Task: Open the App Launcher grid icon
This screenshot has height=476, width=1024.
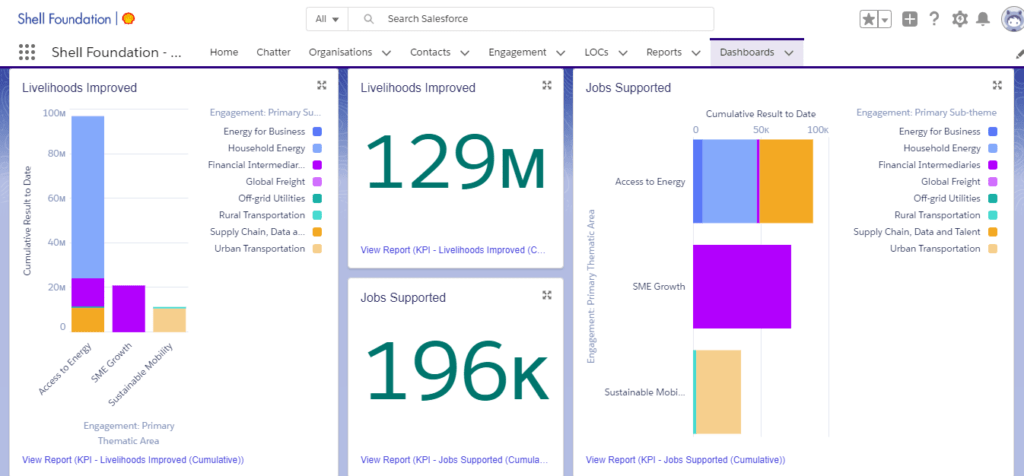Action: click(x=26, y=52)
